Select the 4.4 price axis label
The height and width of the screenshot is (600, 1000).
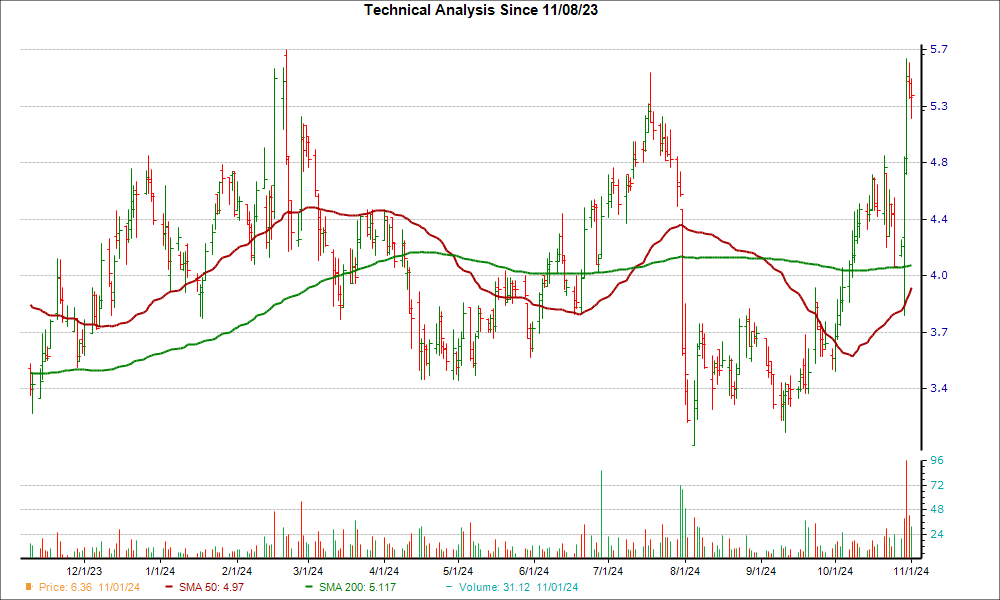click(x=939, y=219)
